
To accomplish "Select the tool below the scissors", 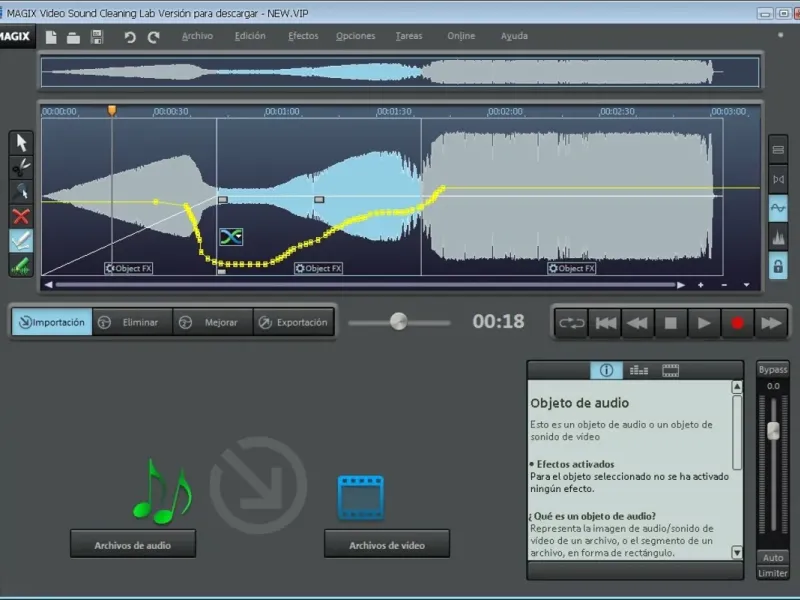I will point(21,192).
